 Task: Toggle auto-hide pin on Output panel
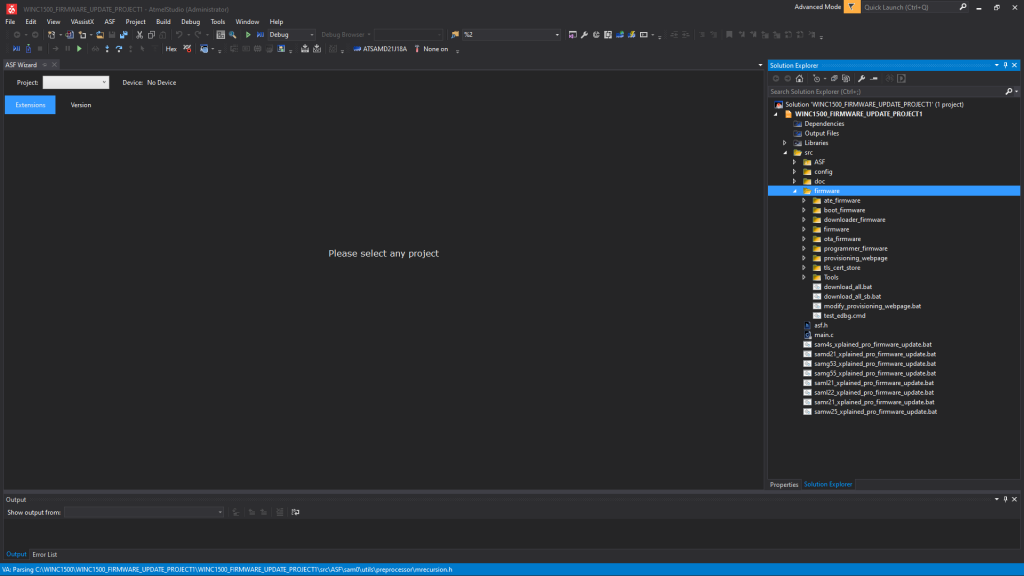pos(1006,500)
